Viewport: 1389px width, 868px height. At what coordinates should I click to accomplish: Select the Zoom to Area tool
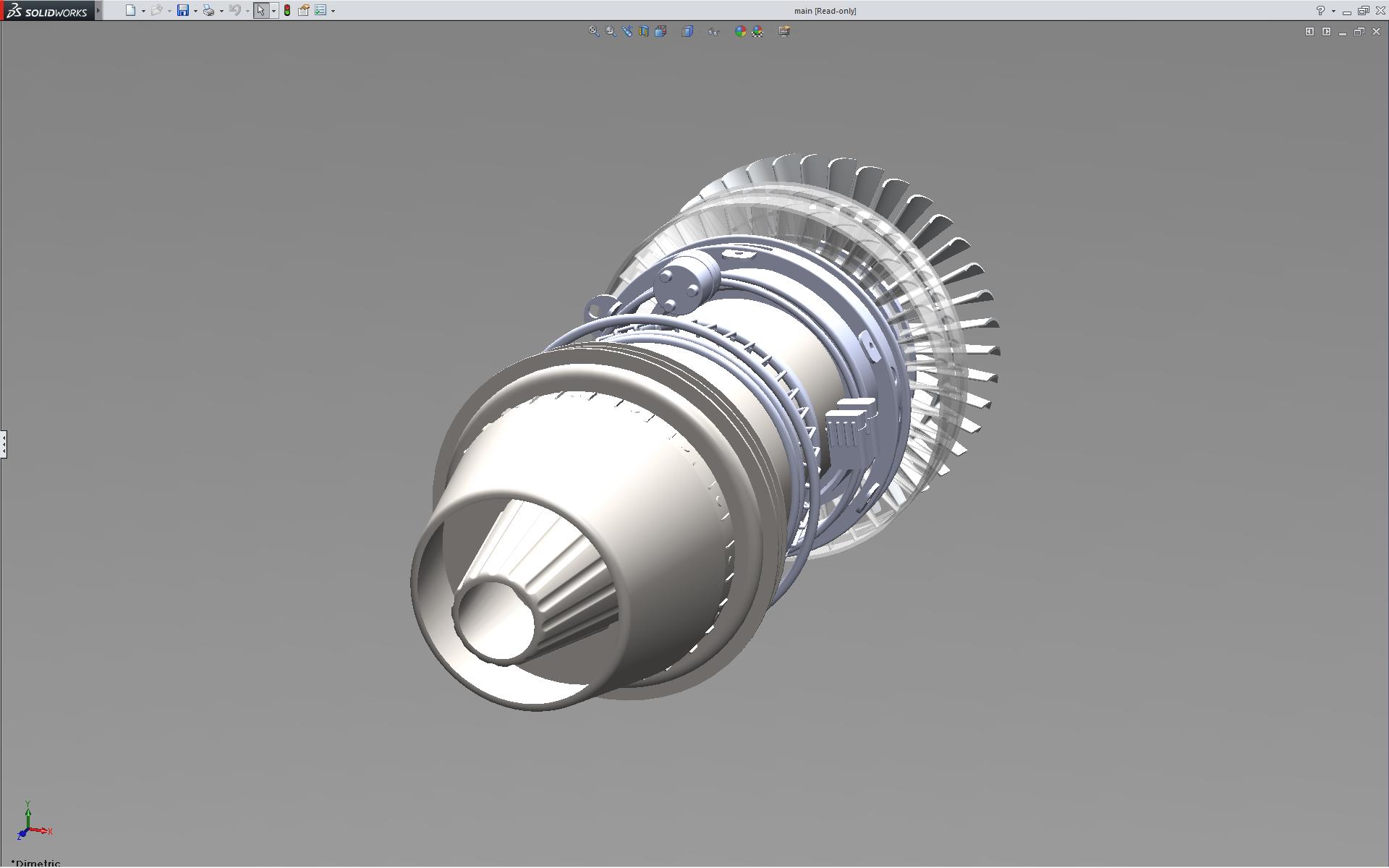click(x=611, y=31)
